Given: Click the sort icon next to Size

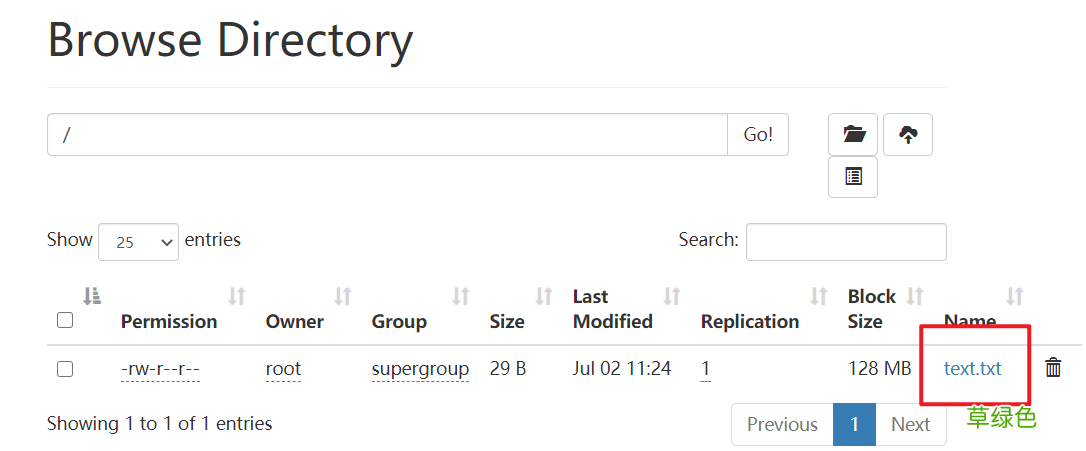Looking at the screenshot, I should [x=544, y=296].
